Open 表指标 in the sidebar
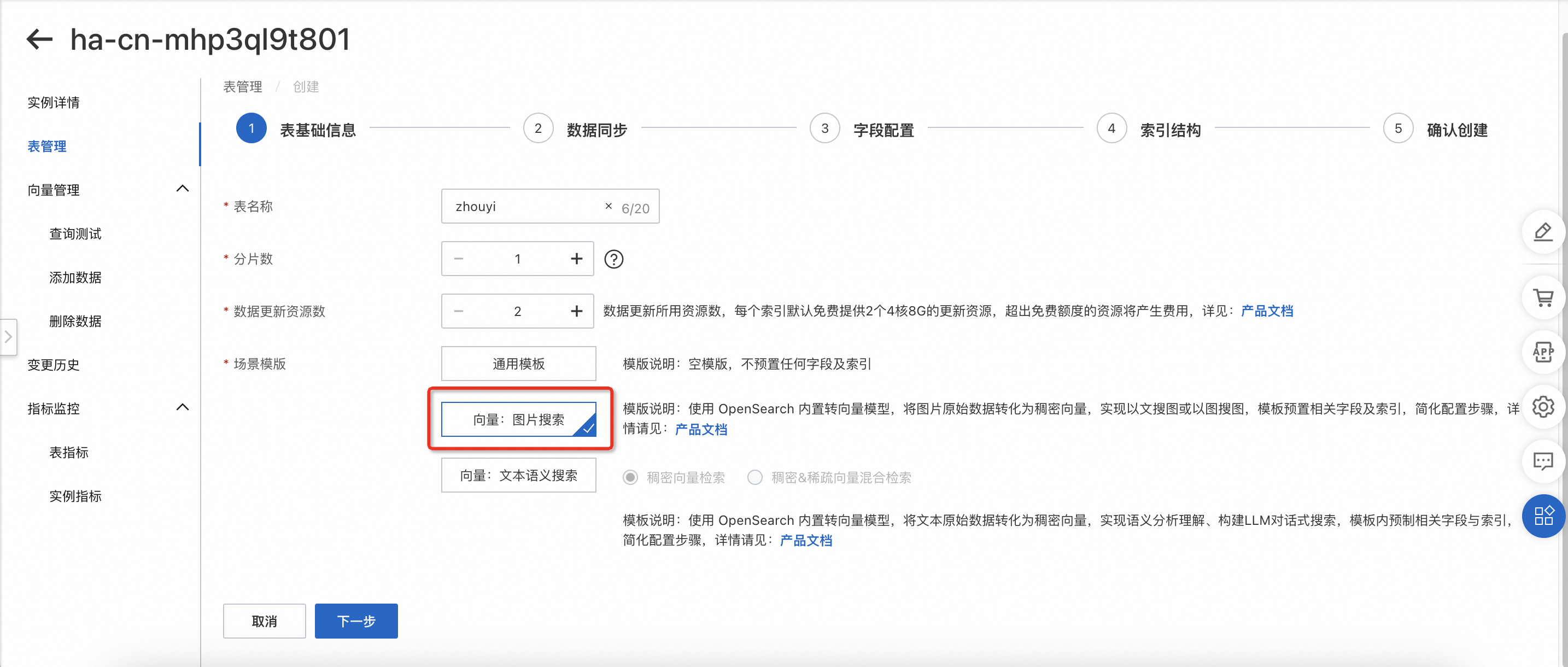 (69, 452)
